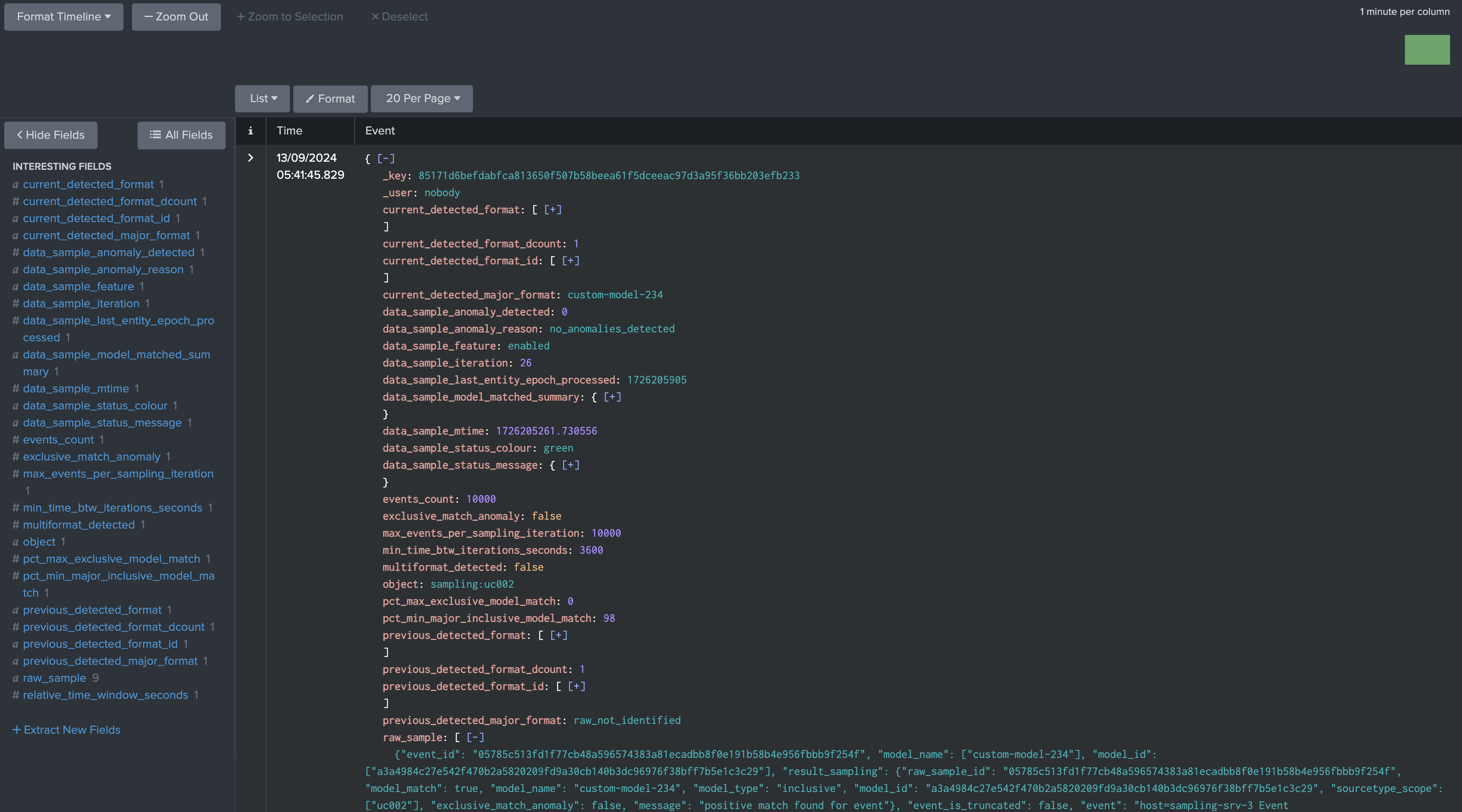Click value raw_not_identified in event
The width and height of the screenshot is (1462, 812).
pyautogui.click(x=627, y=720)
